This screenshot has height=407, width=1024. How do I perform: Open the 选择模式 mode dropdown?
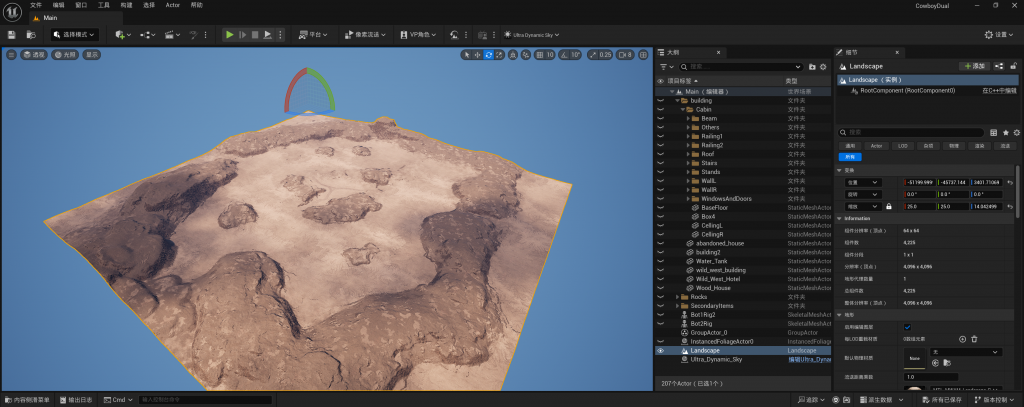[76, 35]
